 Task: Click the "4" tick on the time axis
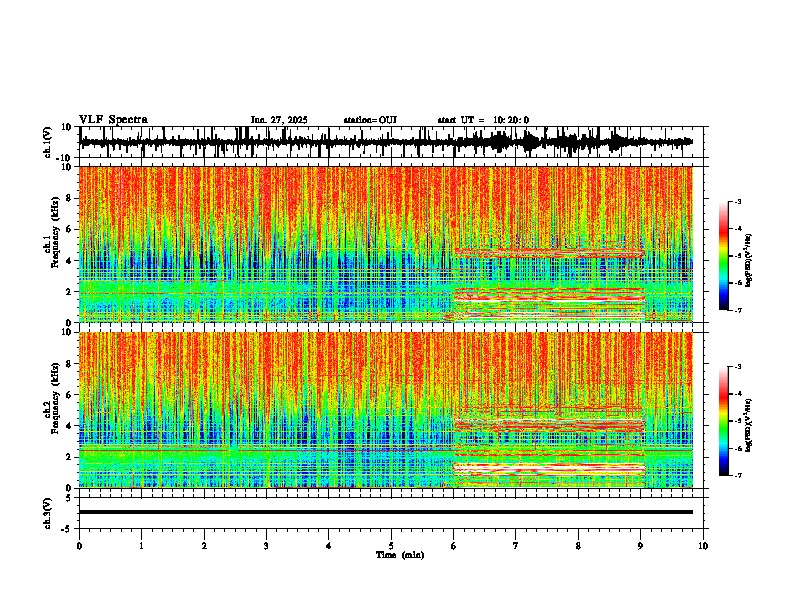[x=329, y=546]
